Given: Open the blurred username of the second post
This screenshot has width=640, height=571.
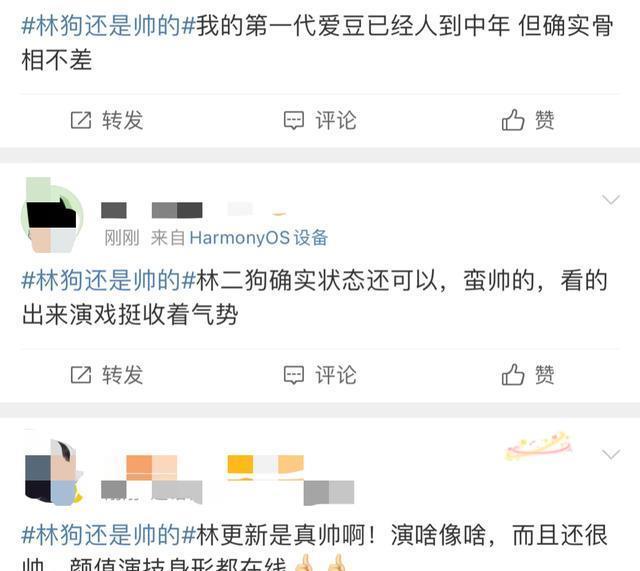Looking at the screenshot, I should click(152, 210).
